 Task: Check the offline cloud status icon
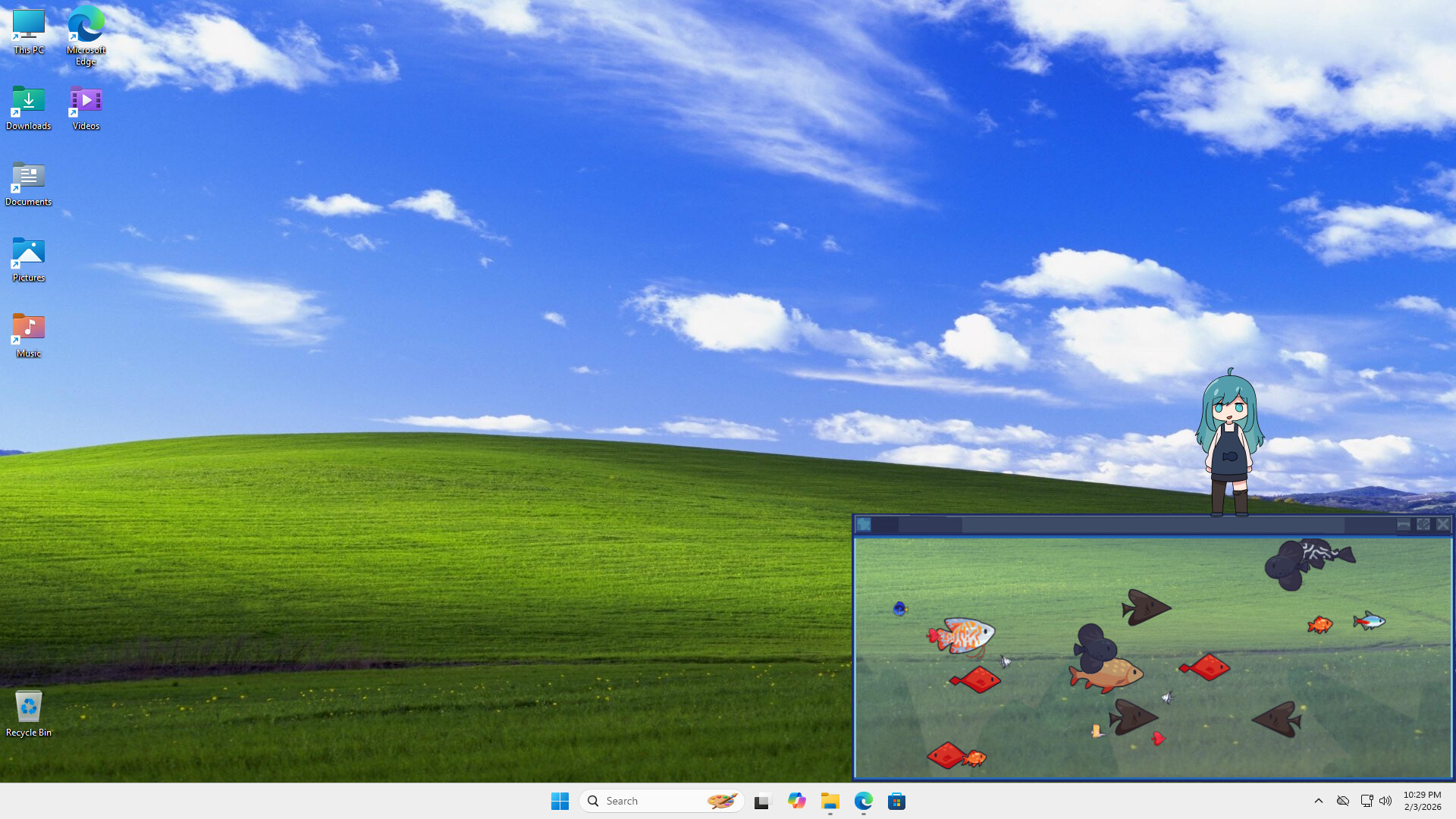tap(1342, 801)
